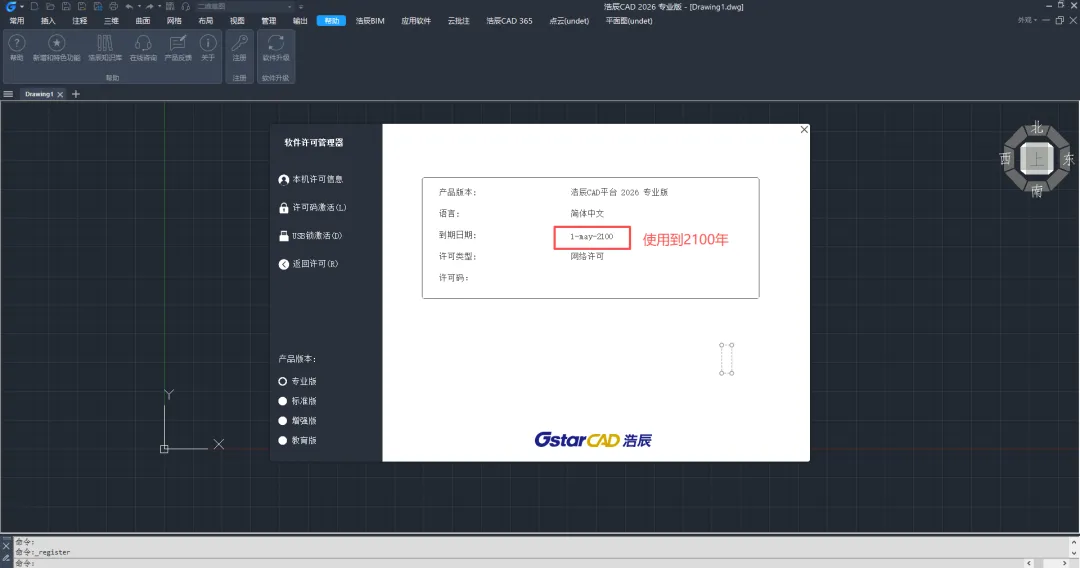This screenshot has width=1080, height=568.
Task: Switch to the 管理 ribbon tab
Action: [269, 21]
